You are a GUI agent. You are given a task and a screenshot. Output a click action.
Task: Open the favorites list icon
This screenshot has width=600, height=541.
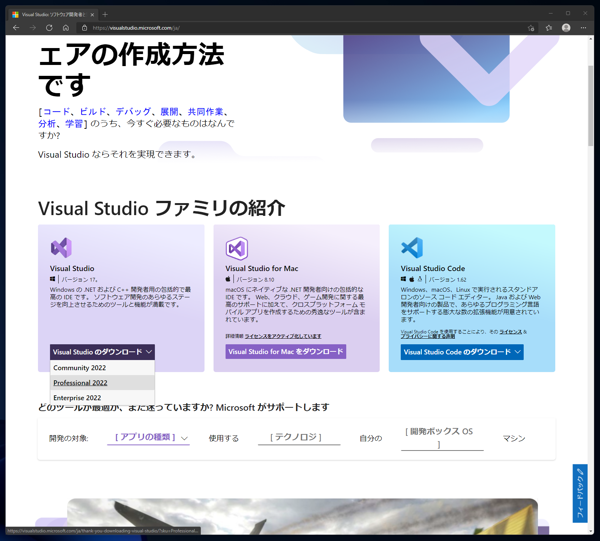point(549,28)
